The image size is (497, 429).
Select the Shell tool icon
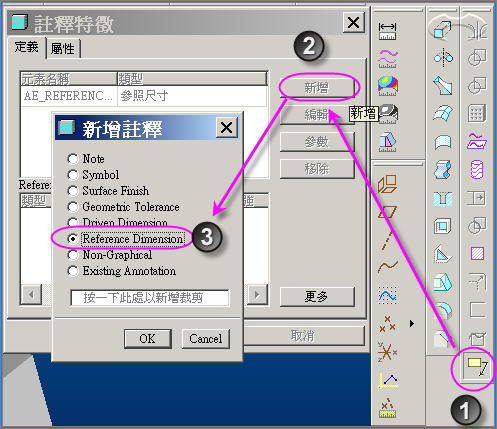[x=443, y=226]
